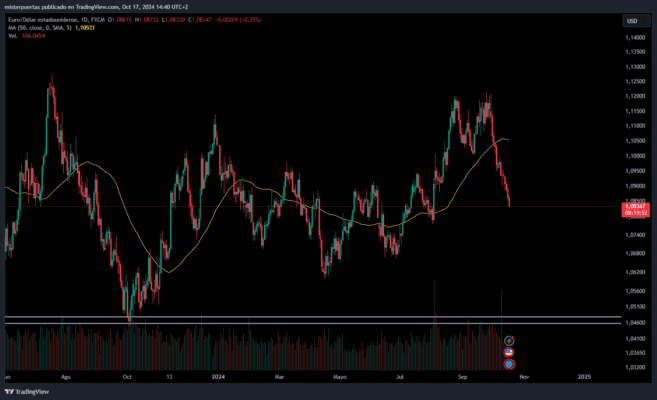657x400 pixels.
Task: Click the 1,12000 level on price axis
Action: tap(633, 96)
